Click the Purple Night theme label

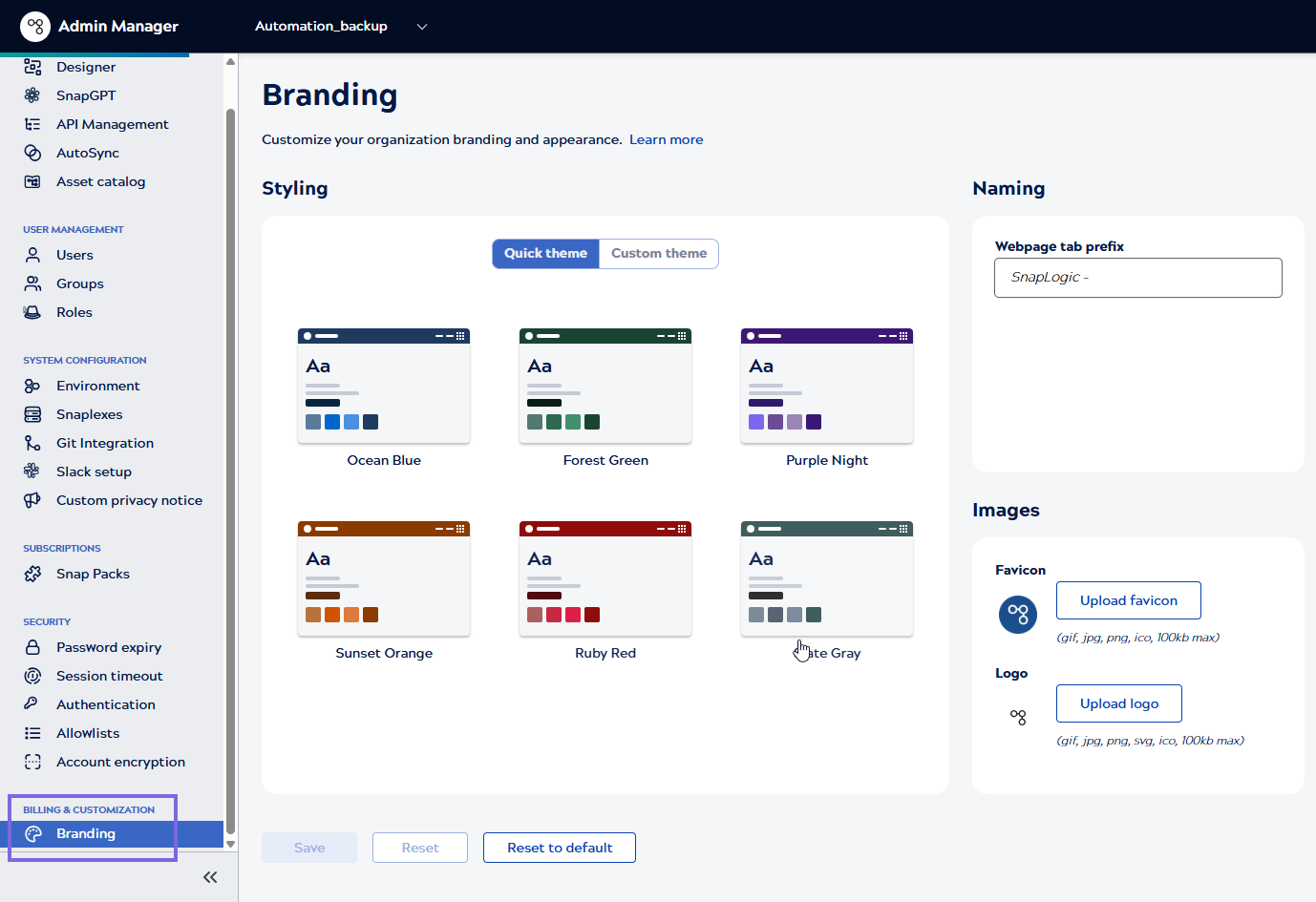827,460
